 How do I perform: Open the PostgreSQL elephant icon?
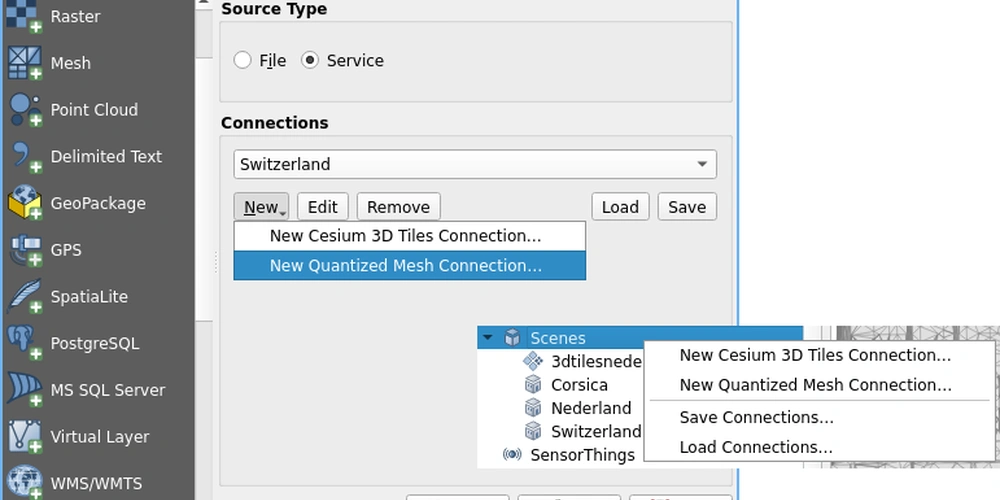point(25,343)
